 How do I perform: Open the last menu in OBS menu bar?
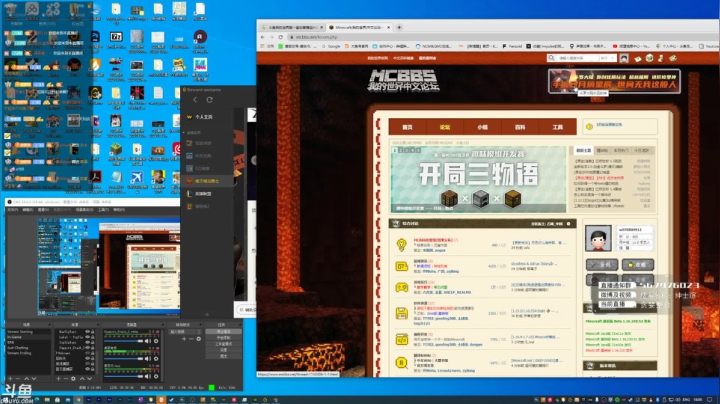[118, 209]
